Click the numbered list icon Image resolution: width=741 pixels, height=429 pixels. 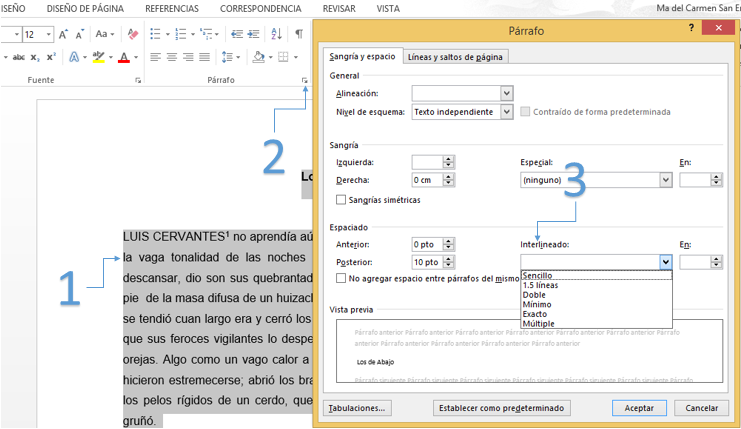180,34
